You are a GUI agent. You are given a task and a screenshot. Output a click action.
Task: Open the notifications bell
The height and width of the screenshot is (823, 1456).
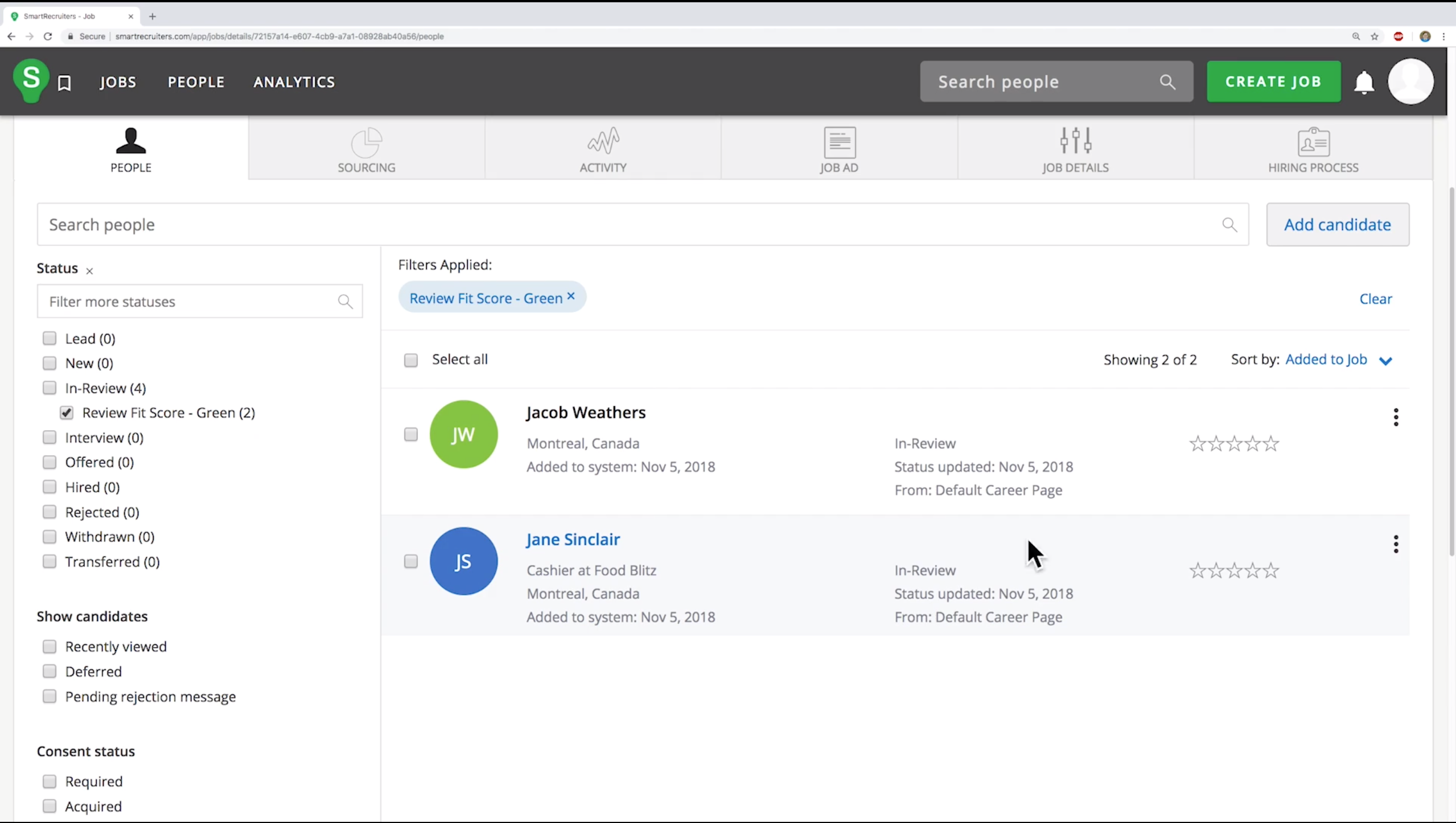click(x=1364, y=83)
